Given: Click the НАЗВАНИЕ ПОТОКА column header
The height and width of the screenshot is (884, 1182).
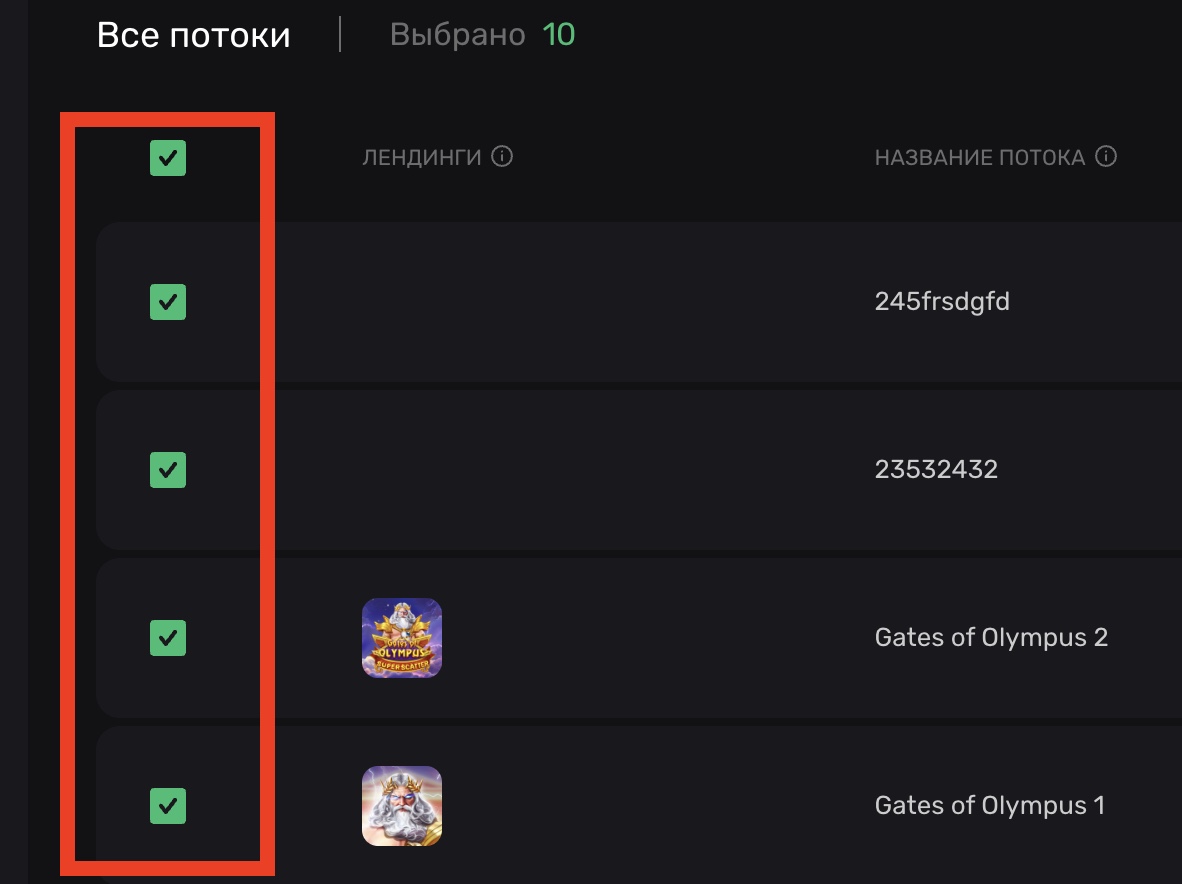Looking at the screenshot, I should (979, 158).
